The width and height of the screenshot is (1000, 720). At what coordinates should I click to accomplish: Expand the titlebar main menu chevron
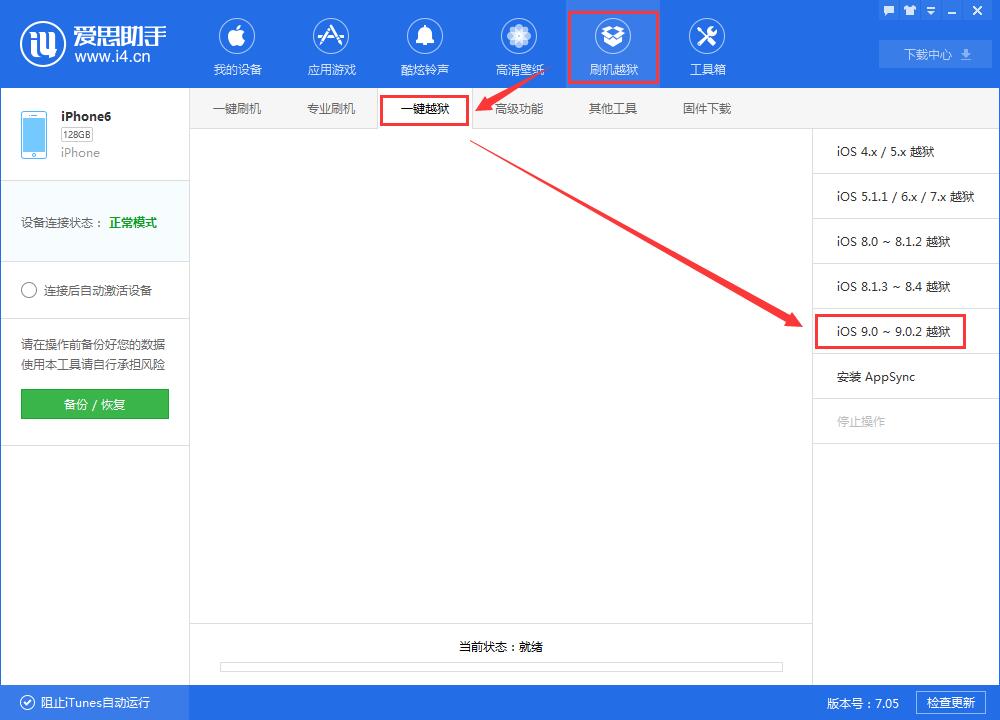(x=930, y=10)
